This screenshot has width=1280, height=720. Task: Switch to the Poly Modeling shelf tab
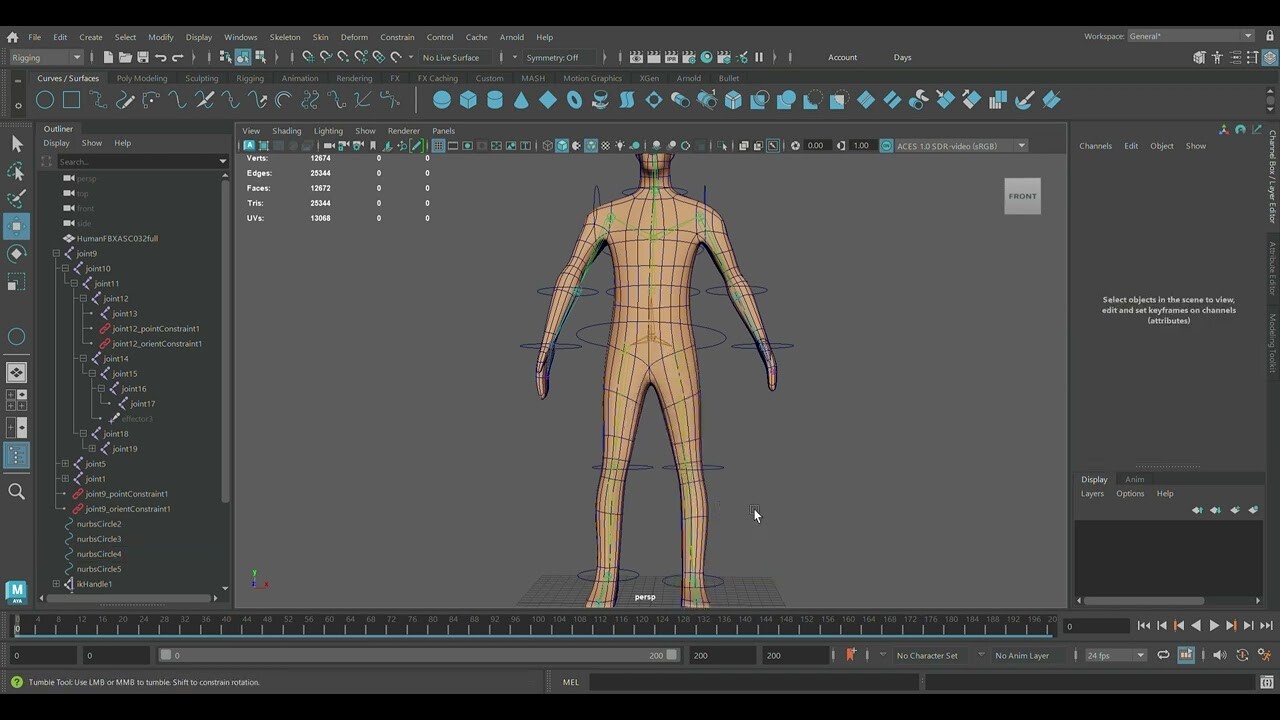[141, 78]
